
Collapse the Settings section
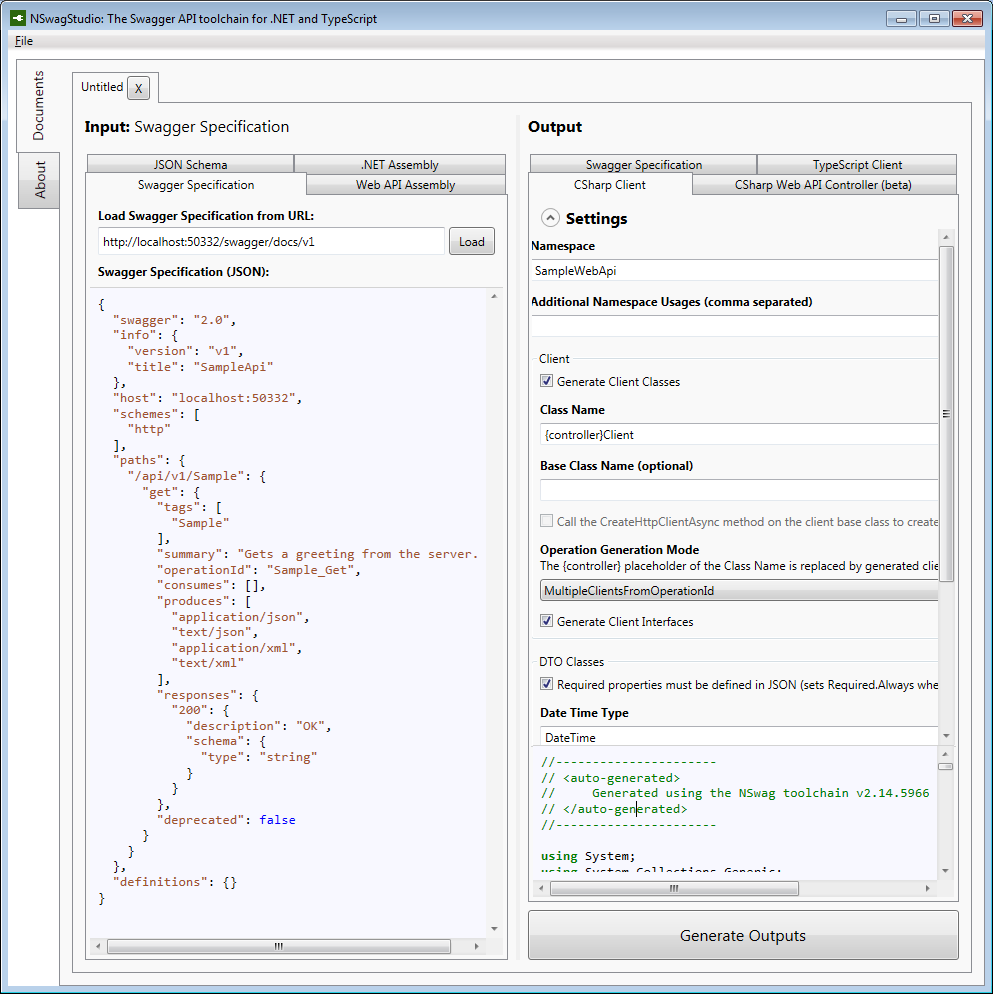pos(549,217)
